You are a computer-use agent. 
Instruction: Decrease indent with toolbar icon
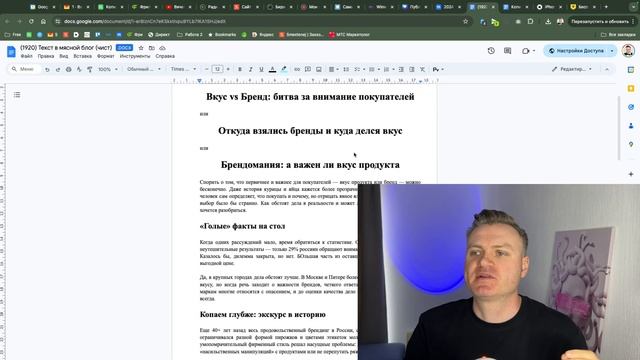tap(401, 69)
